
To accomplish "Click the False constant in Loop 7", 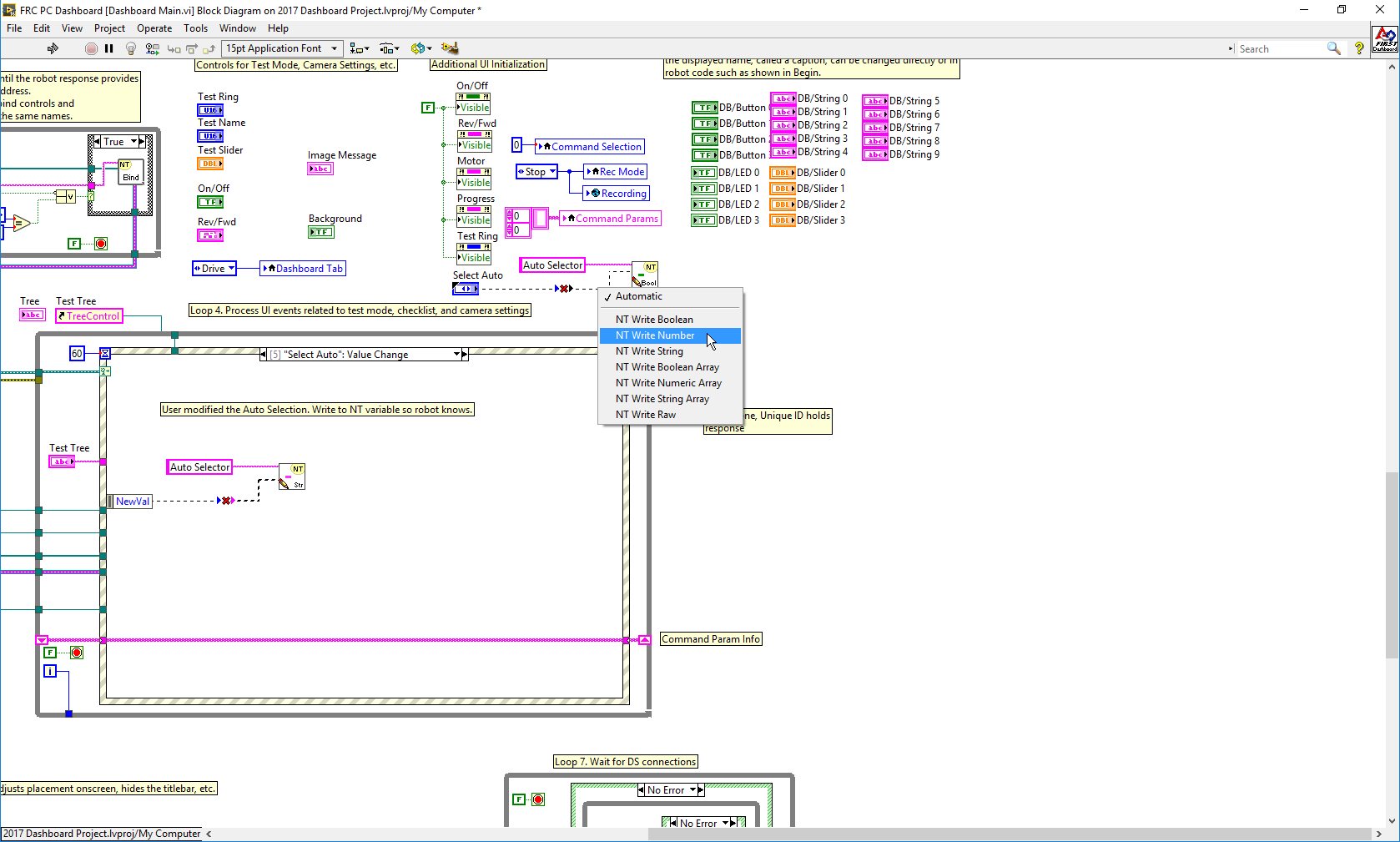I will tap(519, 799).
